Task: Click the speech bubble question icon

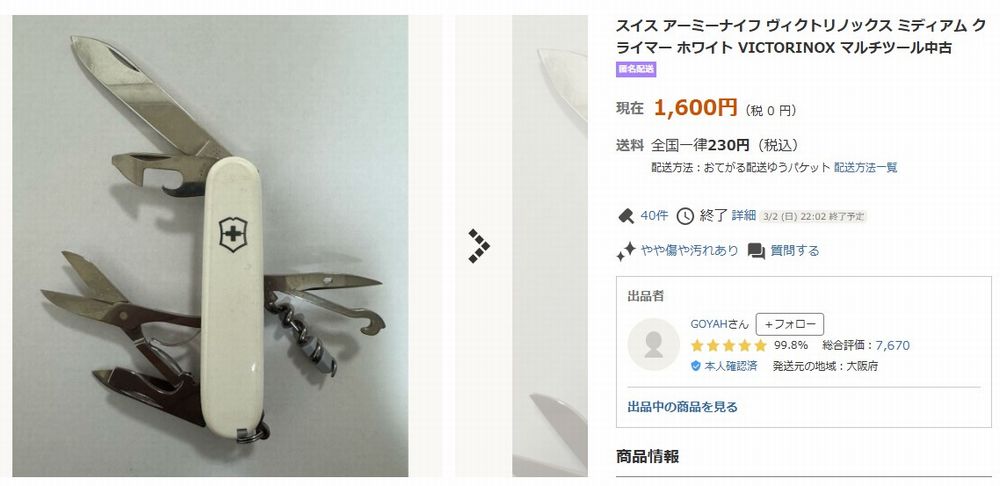Action: (x=756, y=251)
